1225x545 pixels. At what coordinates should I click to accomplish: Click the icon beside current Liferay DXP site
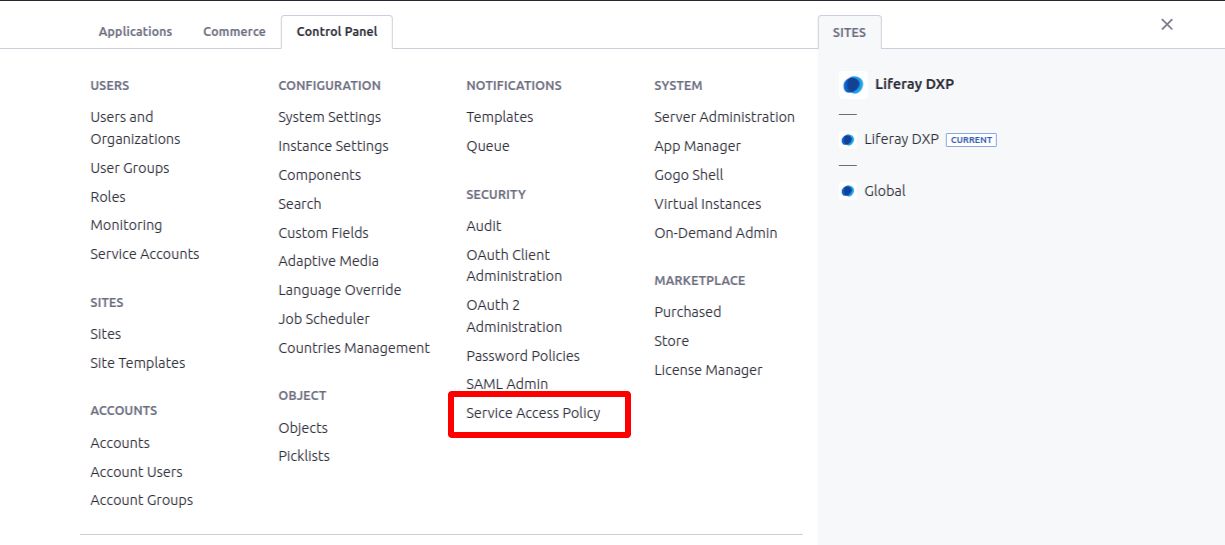click(848, 140)
